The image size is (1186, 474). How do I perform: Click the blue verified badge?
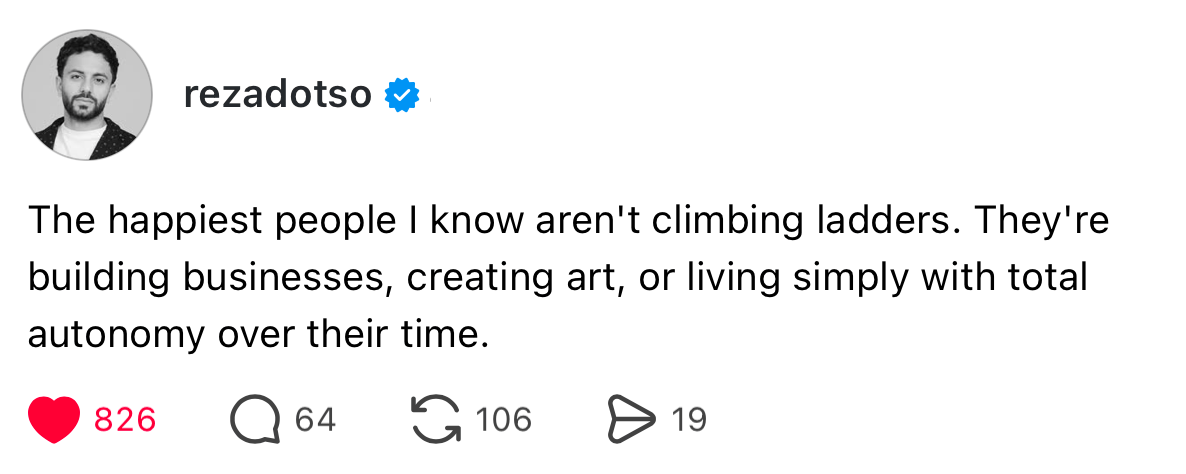coord(402,95)
